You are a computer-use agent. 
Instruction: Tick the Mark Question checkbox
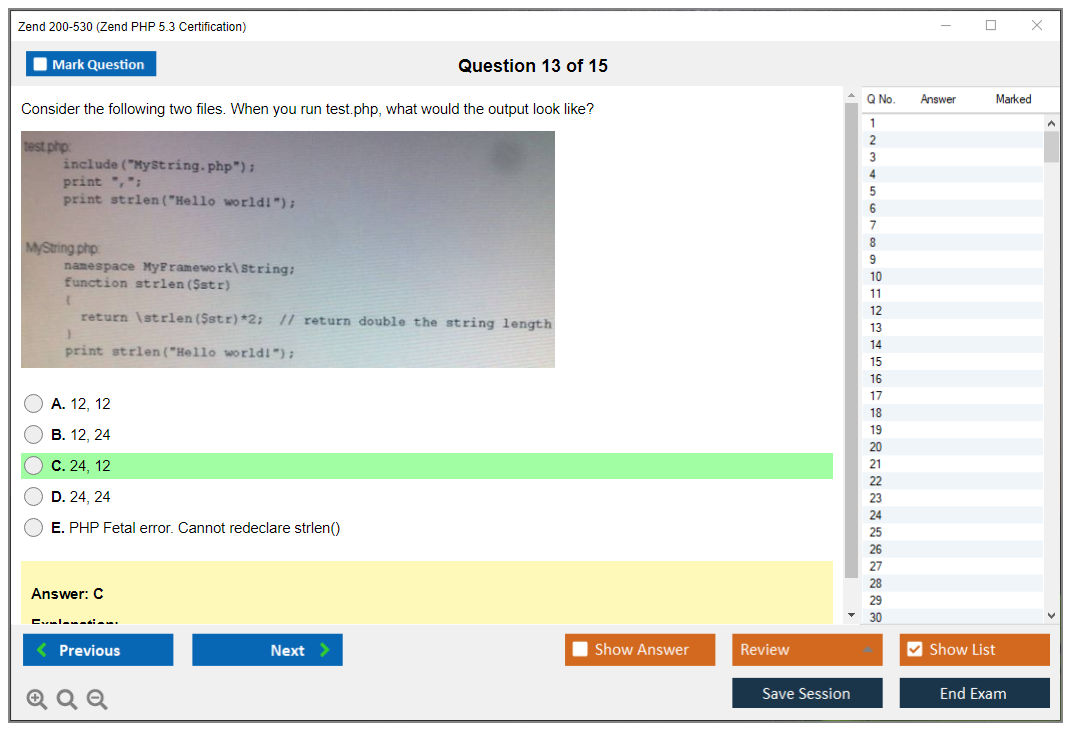coord(41,65)
